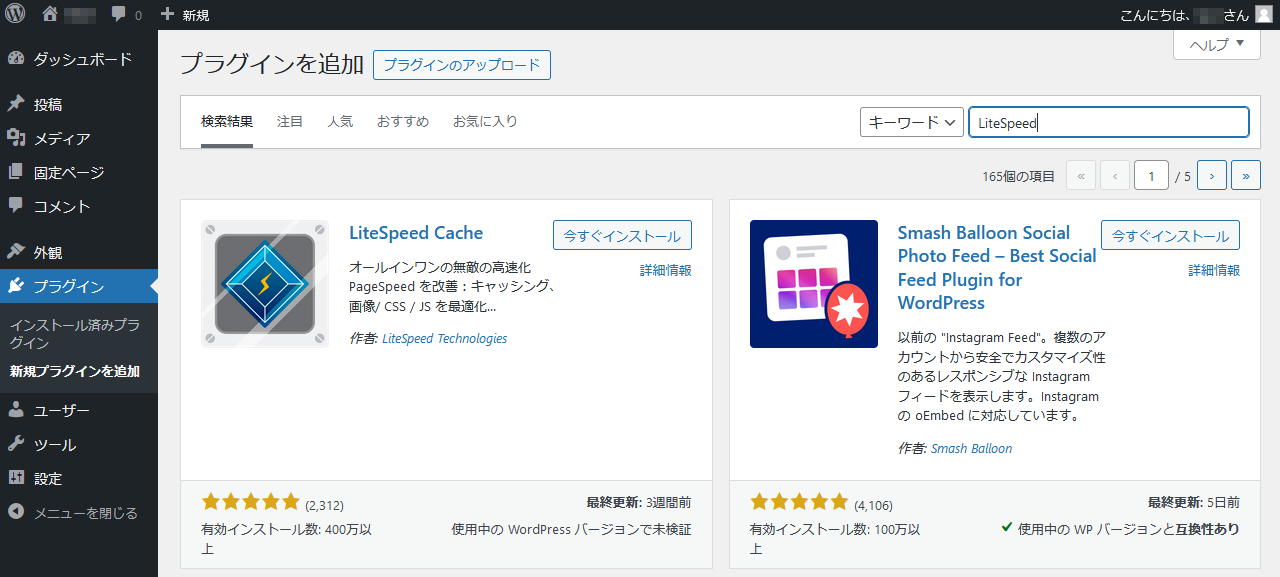Open author link Smash Balloon
Viewport: 1280px width, 577px height.
coord(972,449)
